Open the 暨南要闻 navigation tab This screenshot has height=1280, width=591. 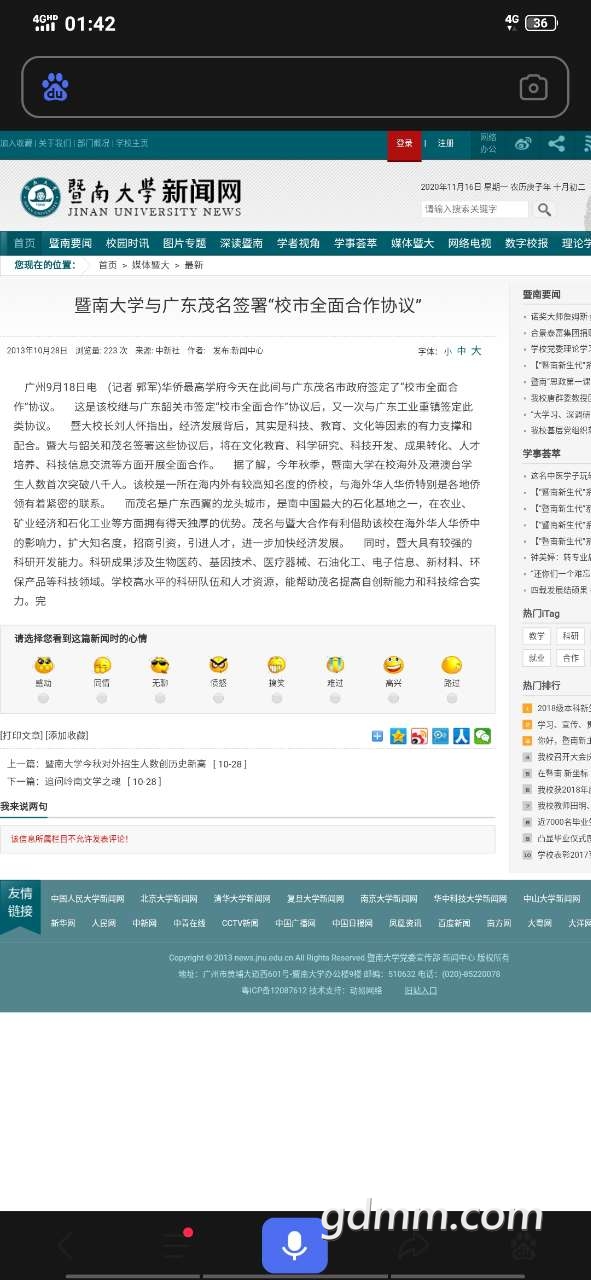click(70, 243)
